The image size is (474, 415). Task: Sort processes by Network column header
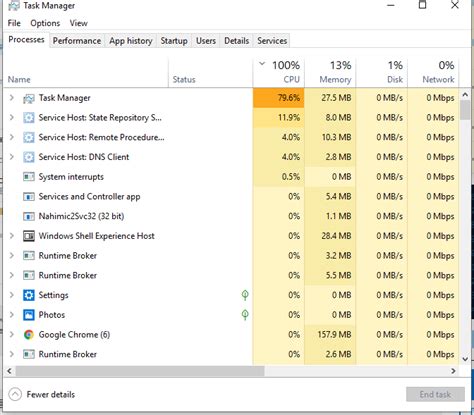click(433, 72)
